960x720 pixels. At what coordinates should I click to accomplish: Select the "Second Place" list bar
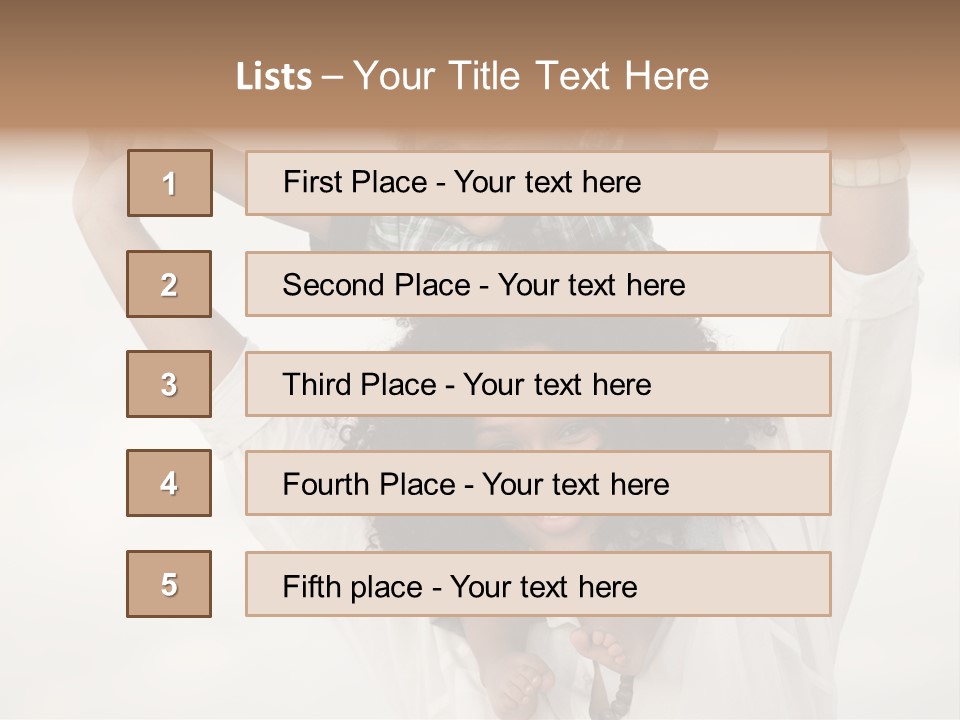click(538, 284)
